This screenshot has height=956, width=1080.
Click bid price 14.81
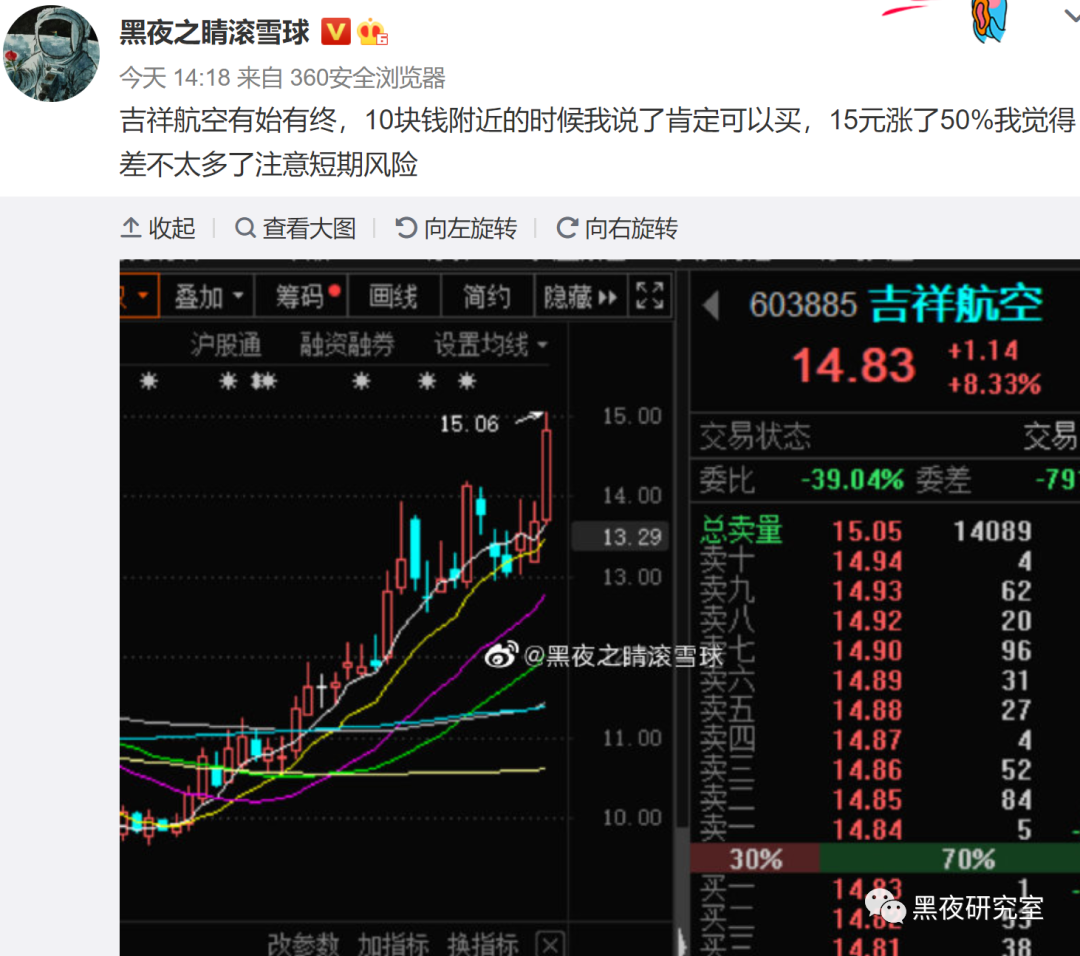(x=867, y=947)
